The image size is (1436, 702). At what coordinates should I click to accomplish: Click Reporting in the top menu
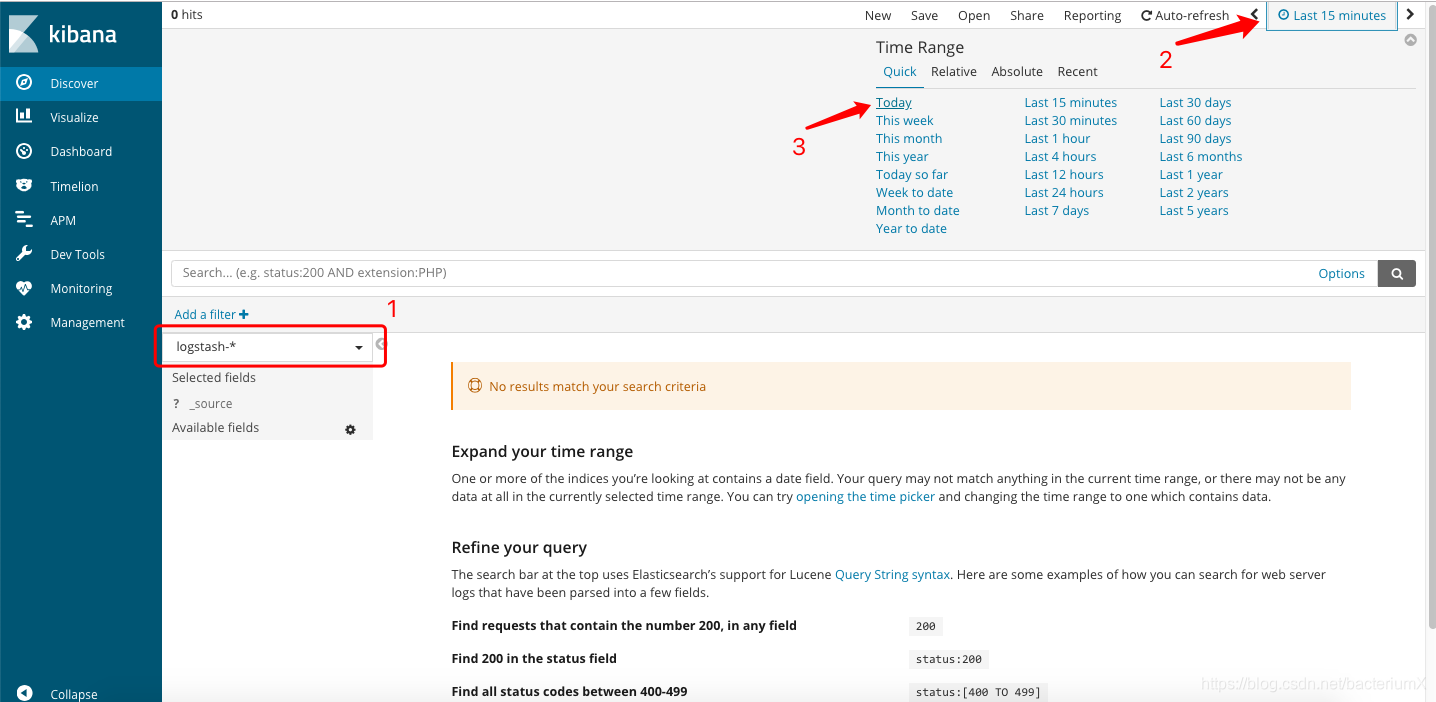(1092, 15)
